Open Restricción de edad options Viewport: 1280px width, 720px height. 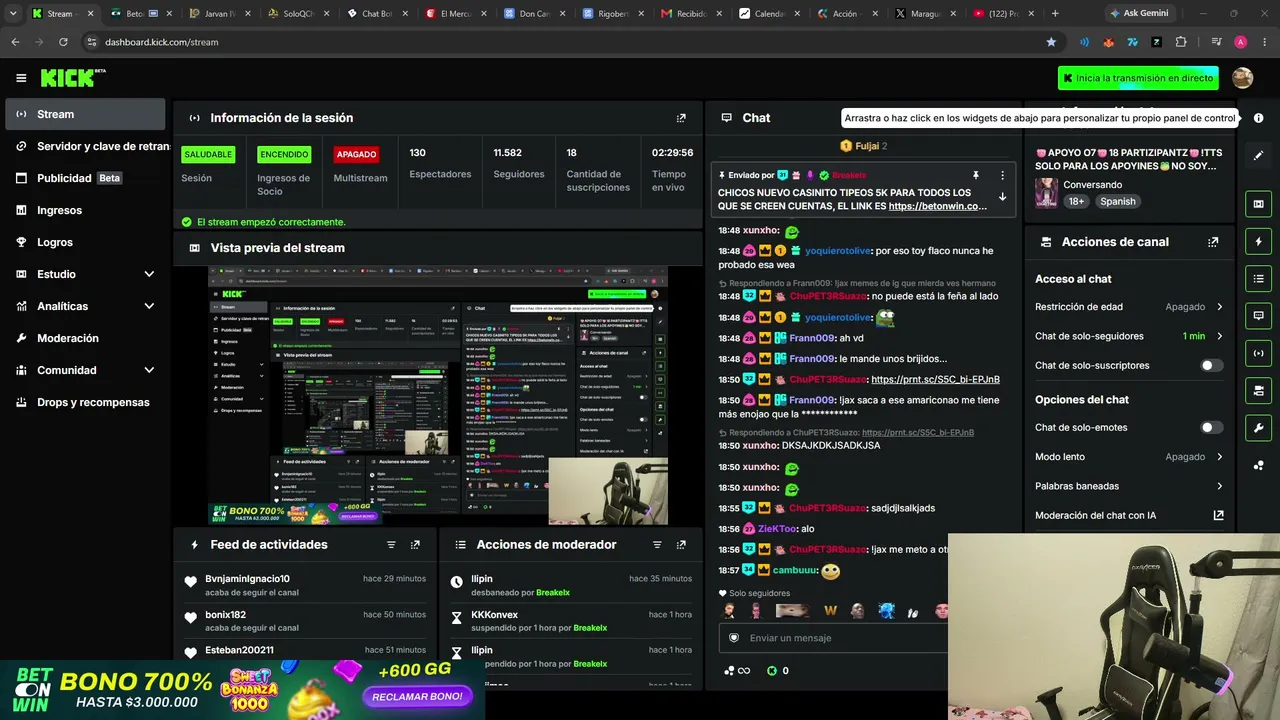pyautogui.click(x=1129, y=307)
